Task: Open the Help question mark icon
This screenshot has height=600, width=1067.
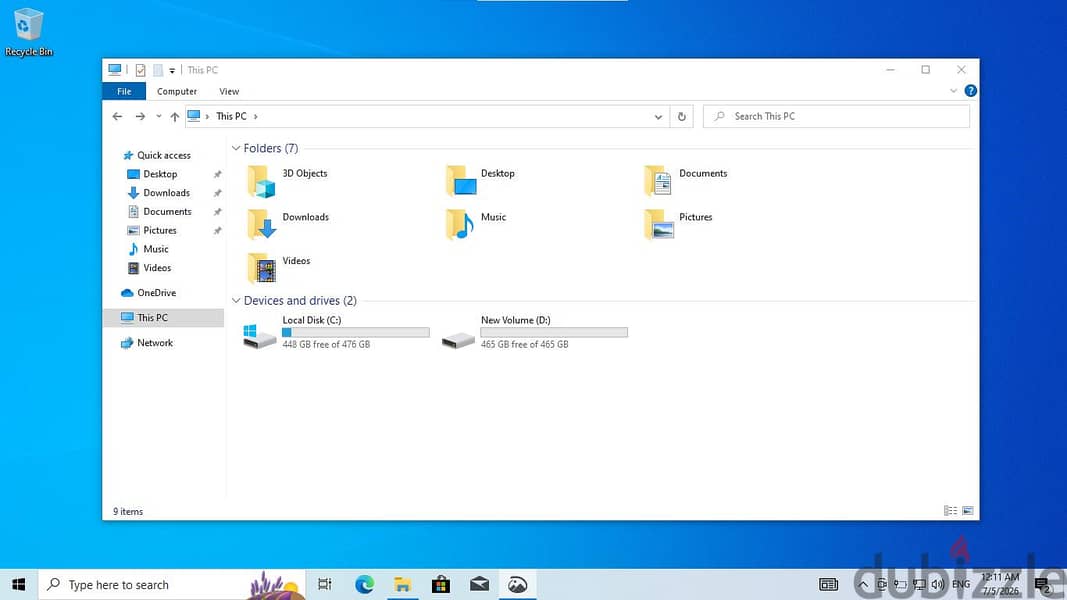Action: coord(970,90)
